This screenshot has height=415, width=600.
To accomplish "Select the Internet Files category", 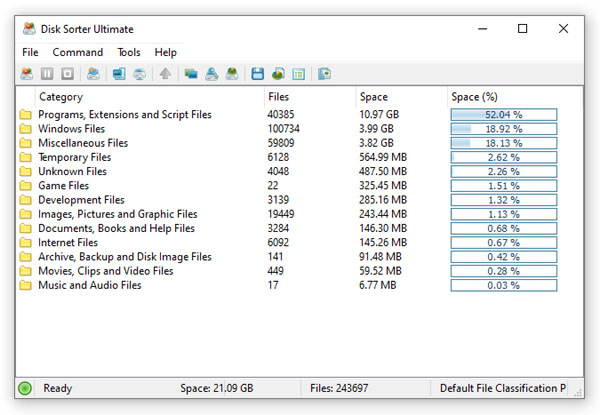I will point(68,242).
